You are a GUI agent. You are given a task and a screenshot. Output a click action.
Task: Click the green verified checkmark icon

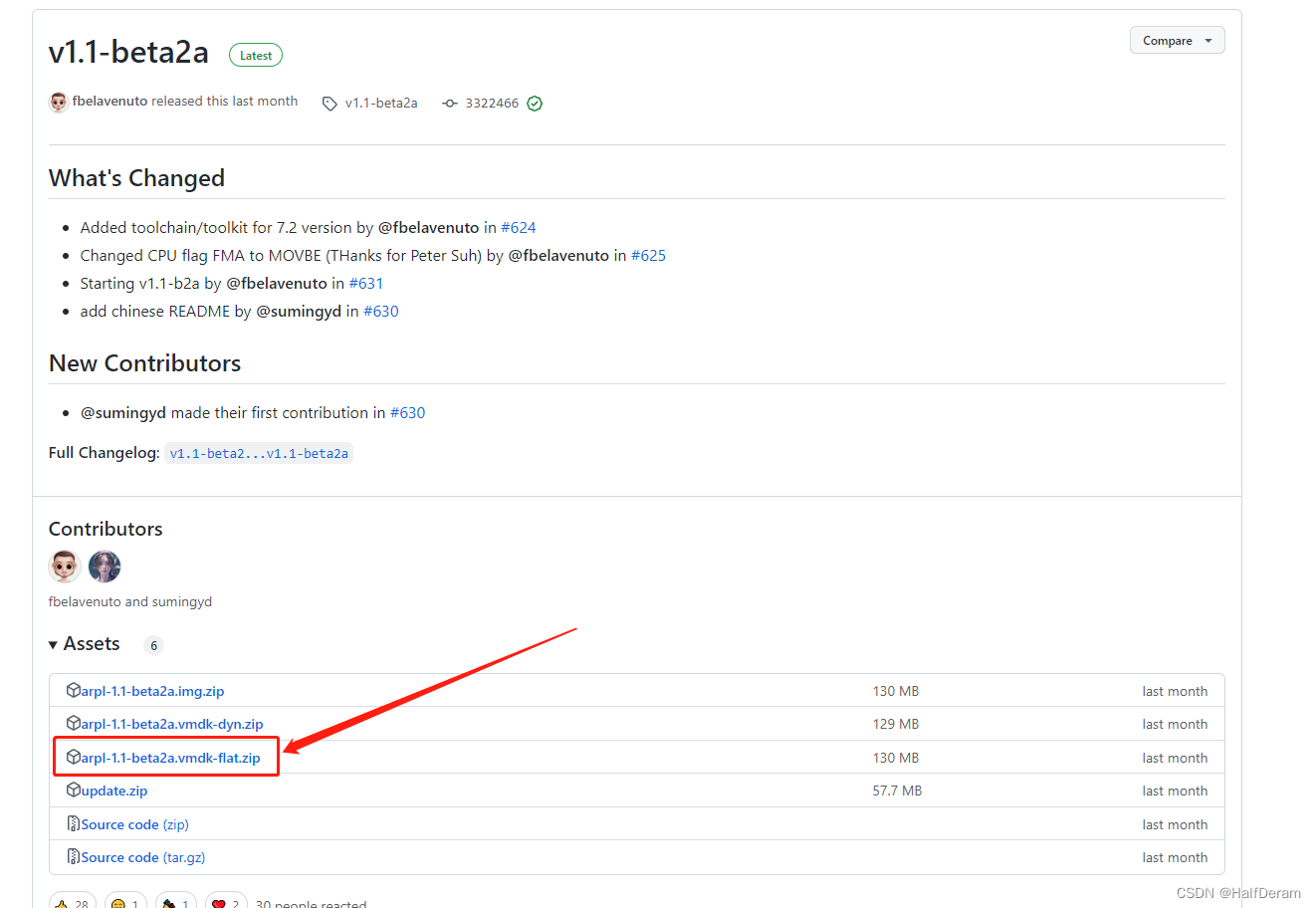pos(535,104)
